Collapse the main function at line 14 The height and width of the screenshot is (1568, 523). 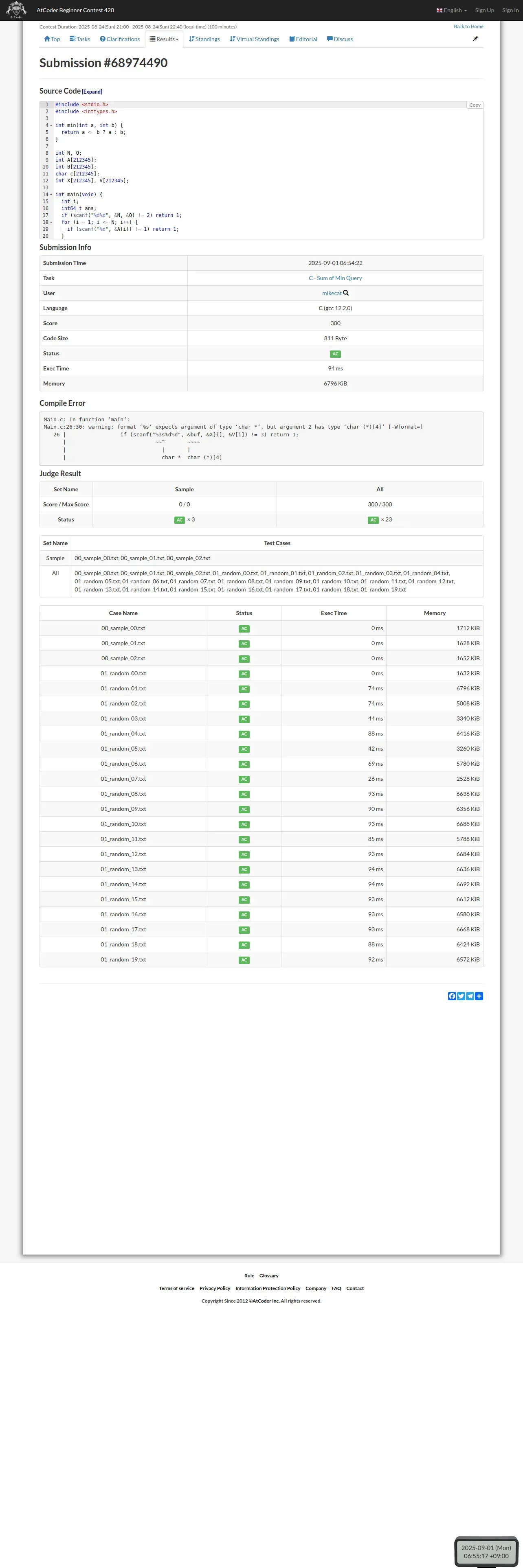pos(51,195)
